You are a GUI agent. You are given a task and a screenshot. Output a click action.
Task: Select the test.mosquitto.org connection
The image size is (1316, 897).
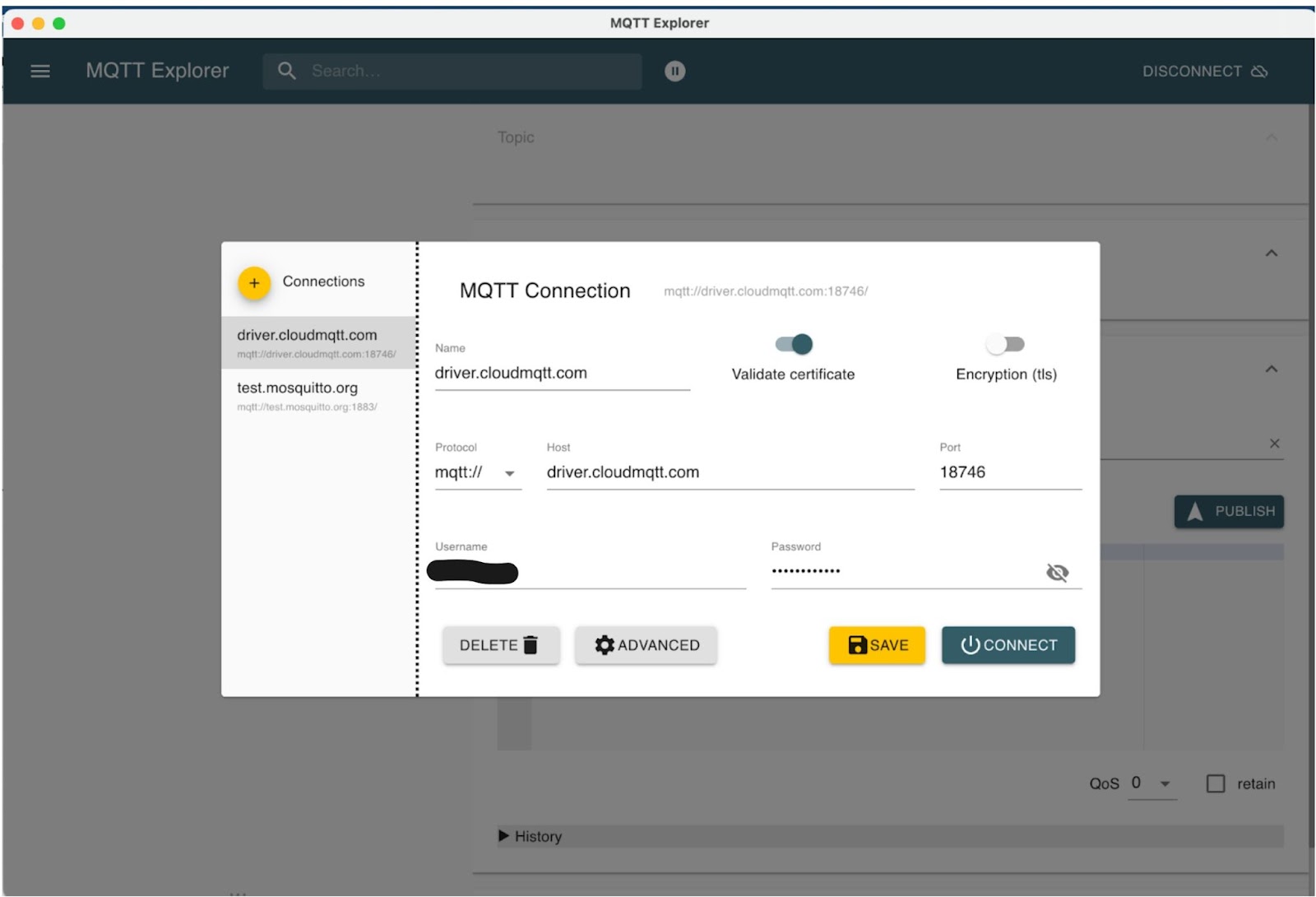pos(318,395)
